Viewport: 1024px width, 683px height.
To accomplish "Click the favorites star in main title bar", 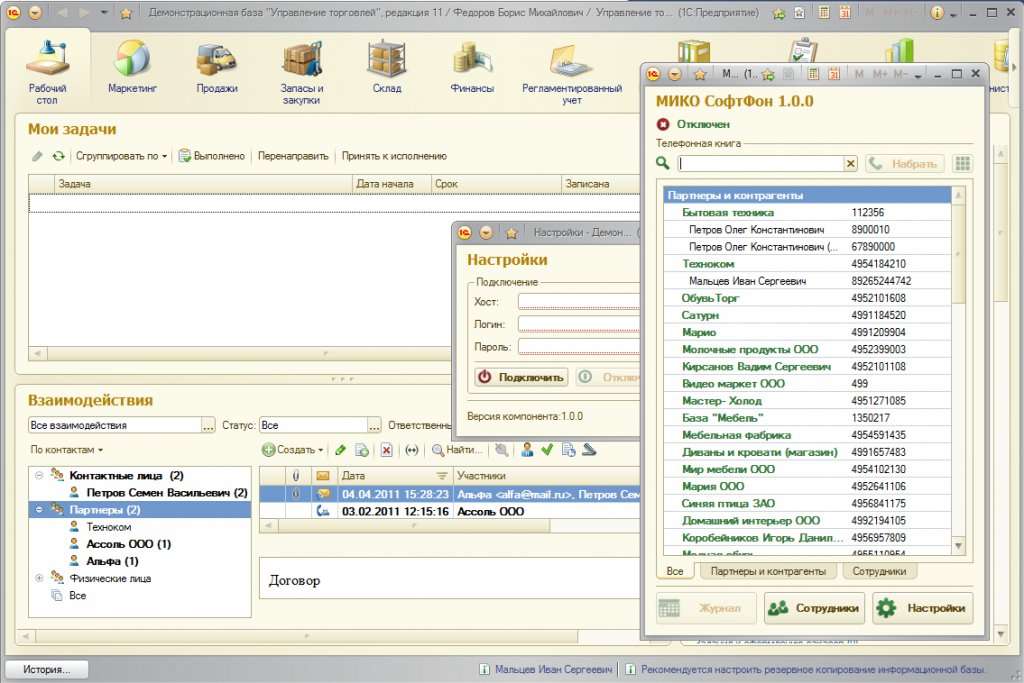I will tap(126, 13).
